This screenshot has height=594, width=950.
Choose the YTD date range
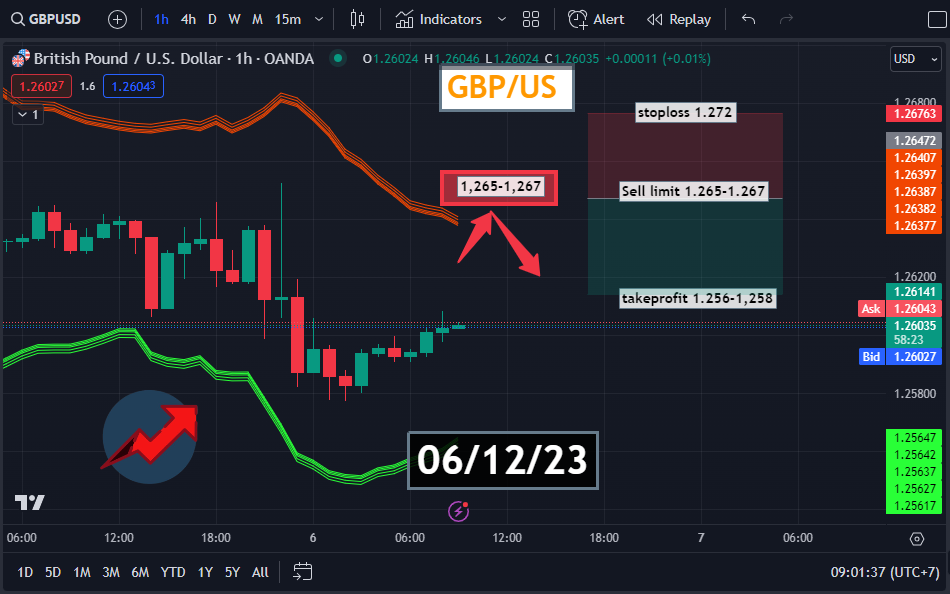tap(173, 572)
